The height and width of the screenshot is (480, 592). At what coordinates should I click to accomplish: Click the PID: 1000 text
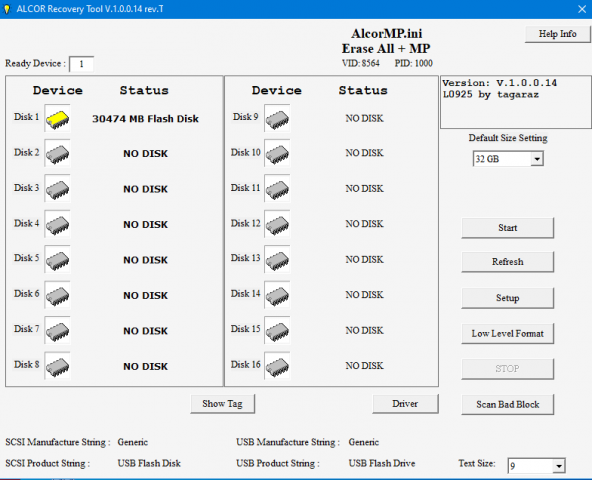[413, 63]
